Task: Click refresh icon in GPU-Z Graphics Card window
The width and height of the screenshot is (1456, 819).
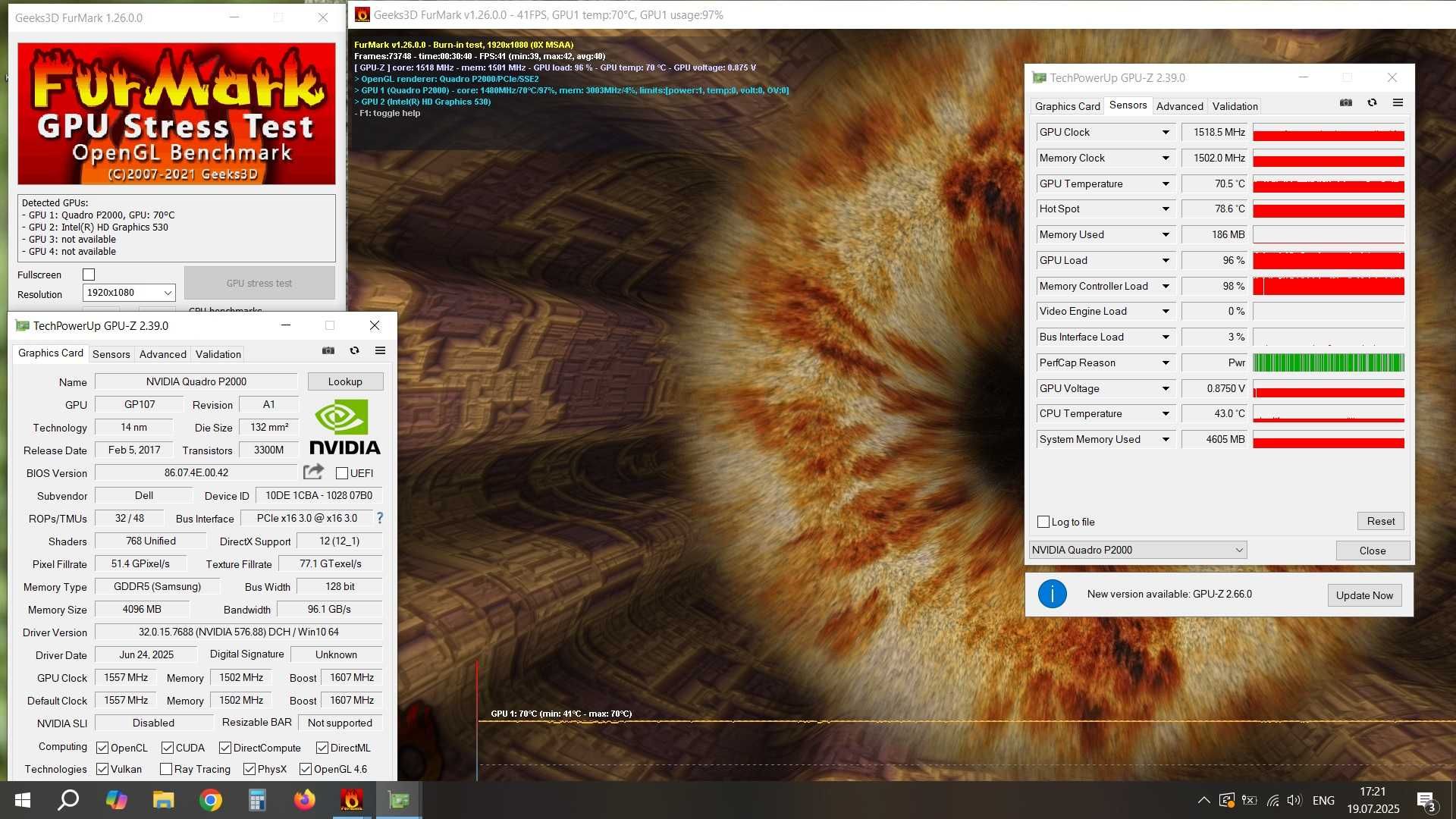Action: pyautogui.click(x=354, y=350)
